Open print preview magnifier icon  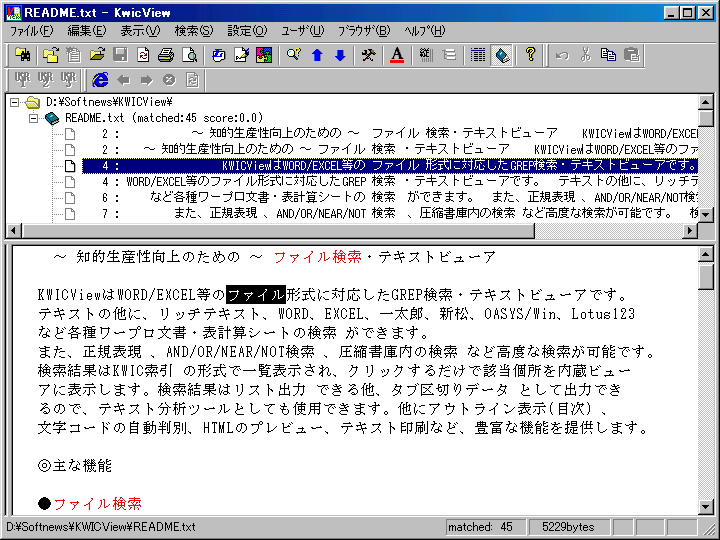189,56
